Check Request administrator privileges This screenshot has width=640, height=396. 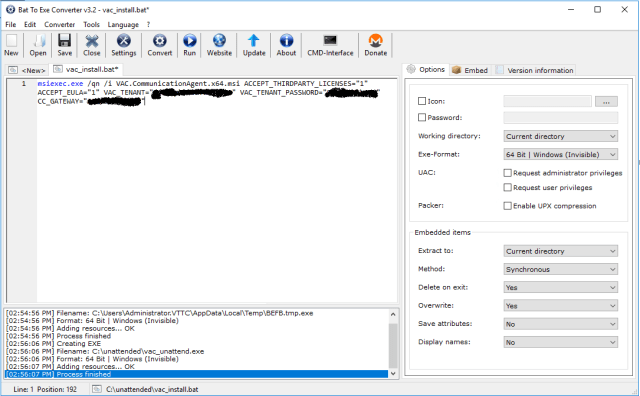507,173
